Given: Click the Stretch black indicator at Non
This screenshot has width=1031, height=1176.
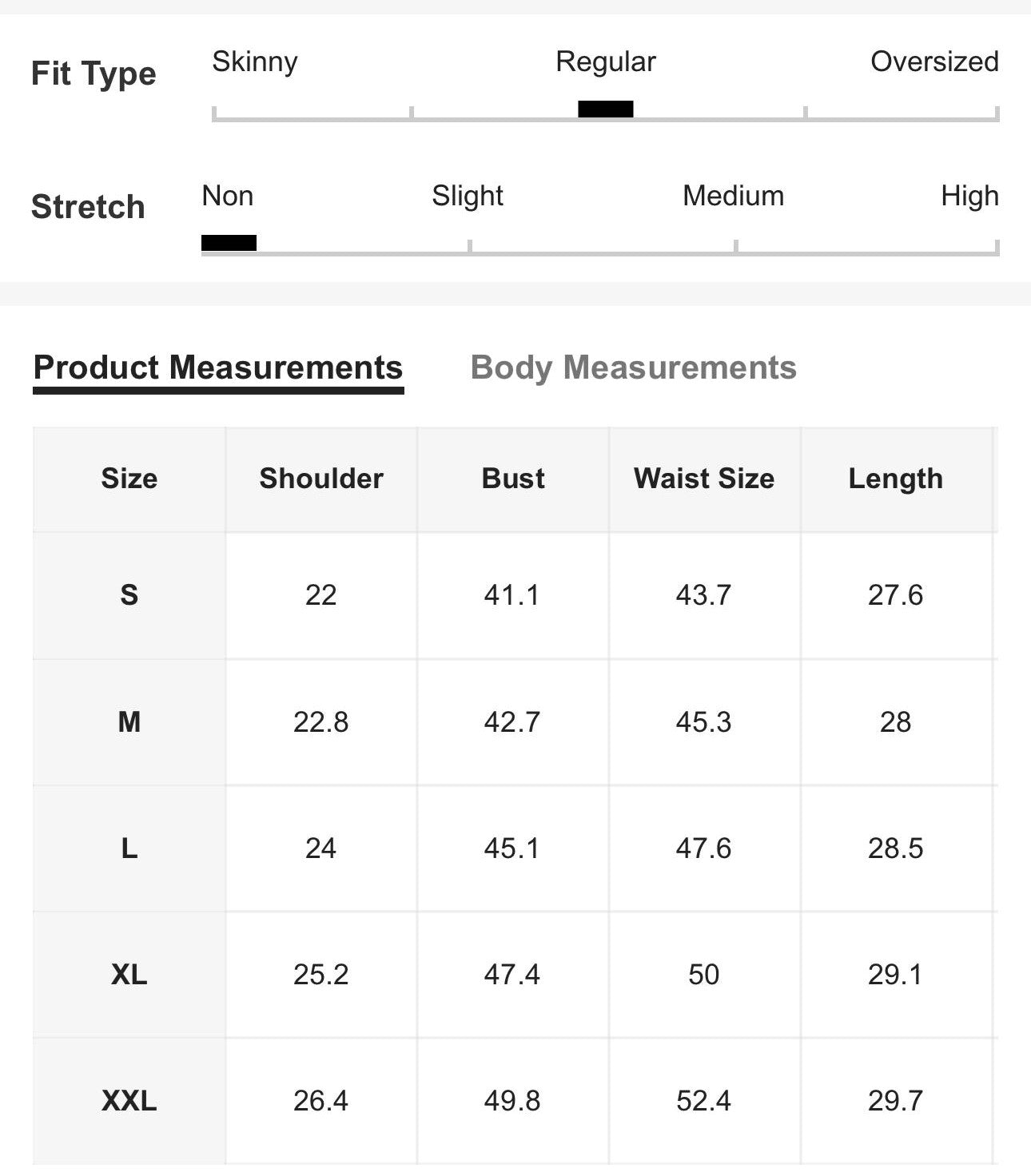Looking at the screenshot, I should pyautogui.click(x=229, y=243).
